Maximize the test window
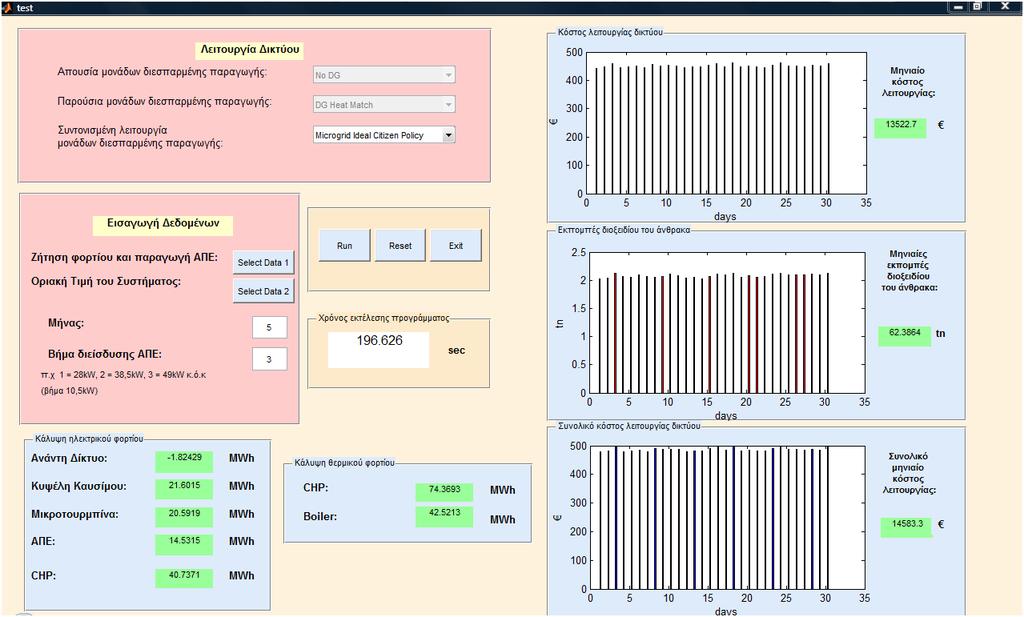This screenshot has height=617, width=1024. (977, 7)
